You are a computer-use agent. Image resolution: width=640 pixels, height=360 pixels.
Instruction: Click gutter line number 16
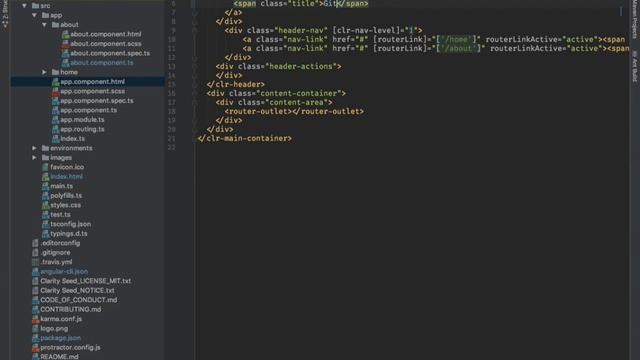171,93
